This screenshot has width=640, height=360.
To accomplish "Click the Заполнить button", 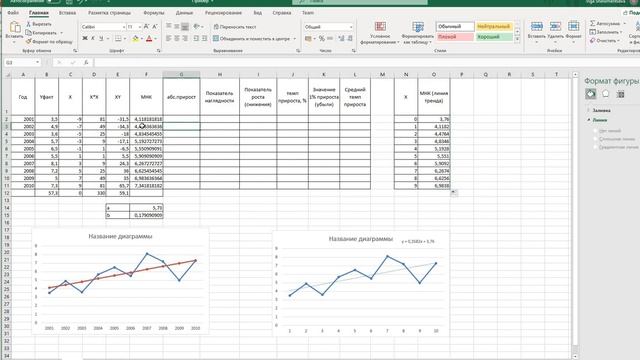I will click(605, 32).
